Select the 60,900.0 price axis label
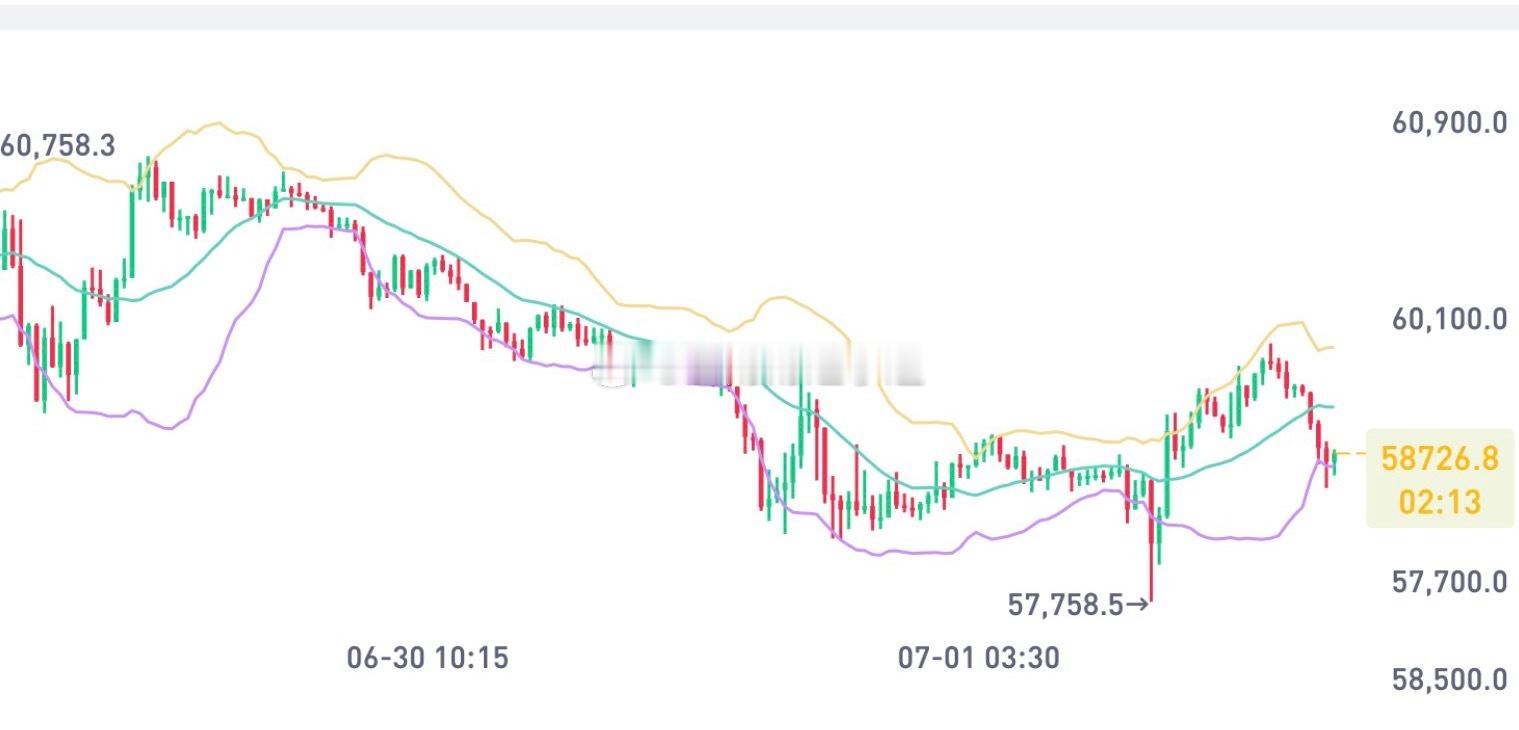 tap(1449, 123)
